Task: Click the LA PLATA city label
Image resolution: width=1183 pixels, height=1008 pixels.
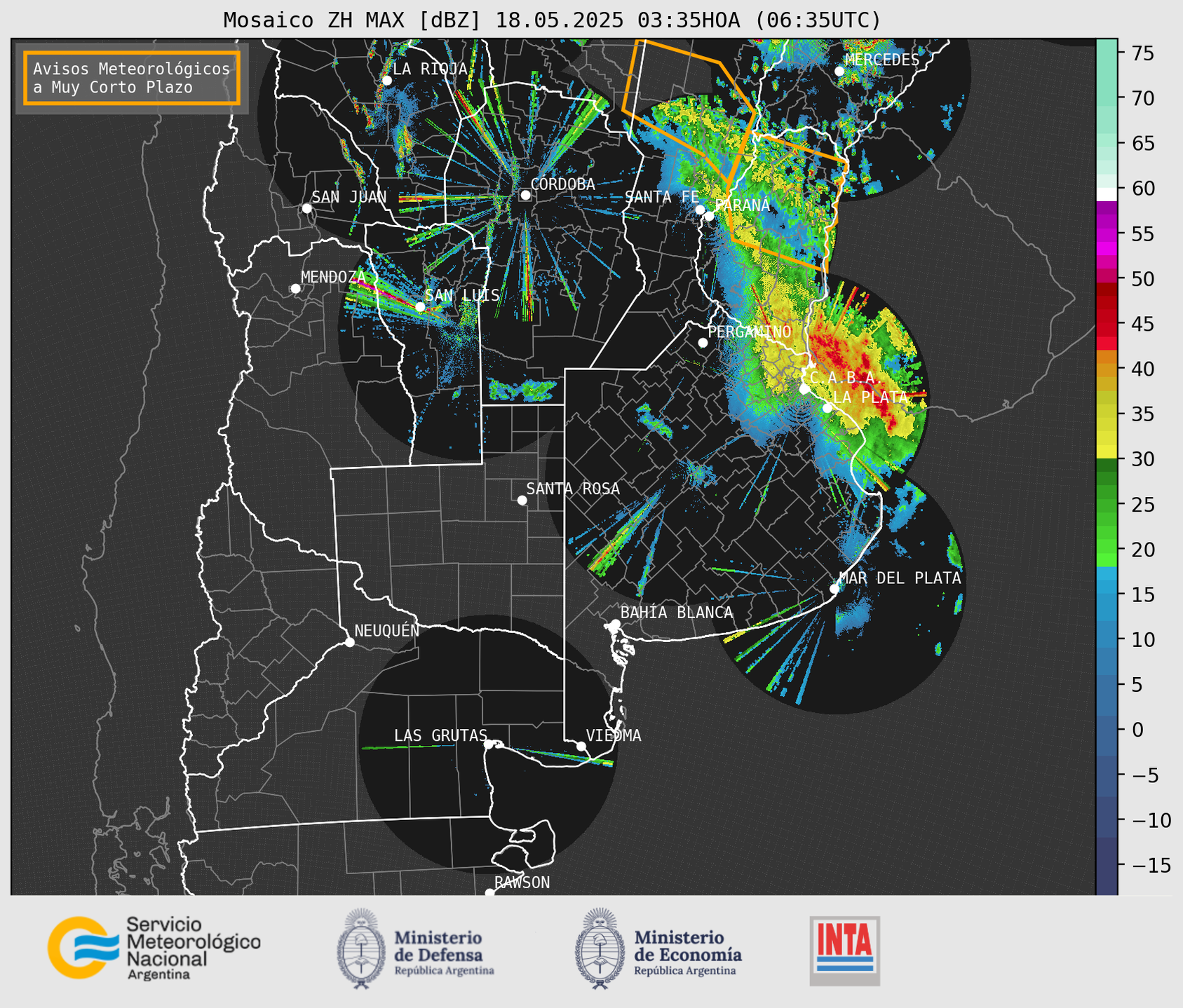Action: pyautogui.click(x=870, y=397)
